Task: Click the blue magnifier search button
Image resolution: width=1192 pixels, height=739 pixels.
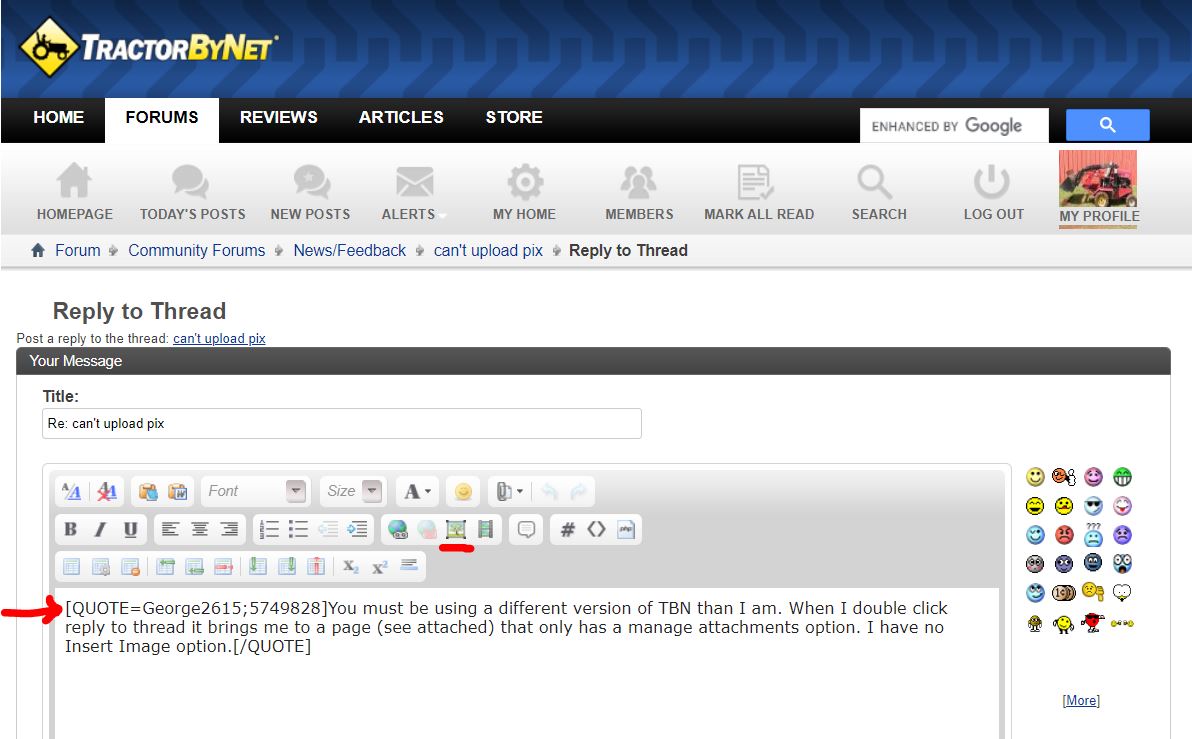Action: pos(1107,125)
